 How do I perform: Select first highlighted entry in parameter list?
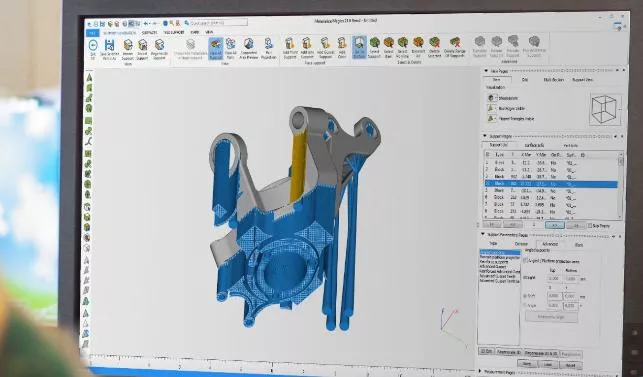click(499, 252)
